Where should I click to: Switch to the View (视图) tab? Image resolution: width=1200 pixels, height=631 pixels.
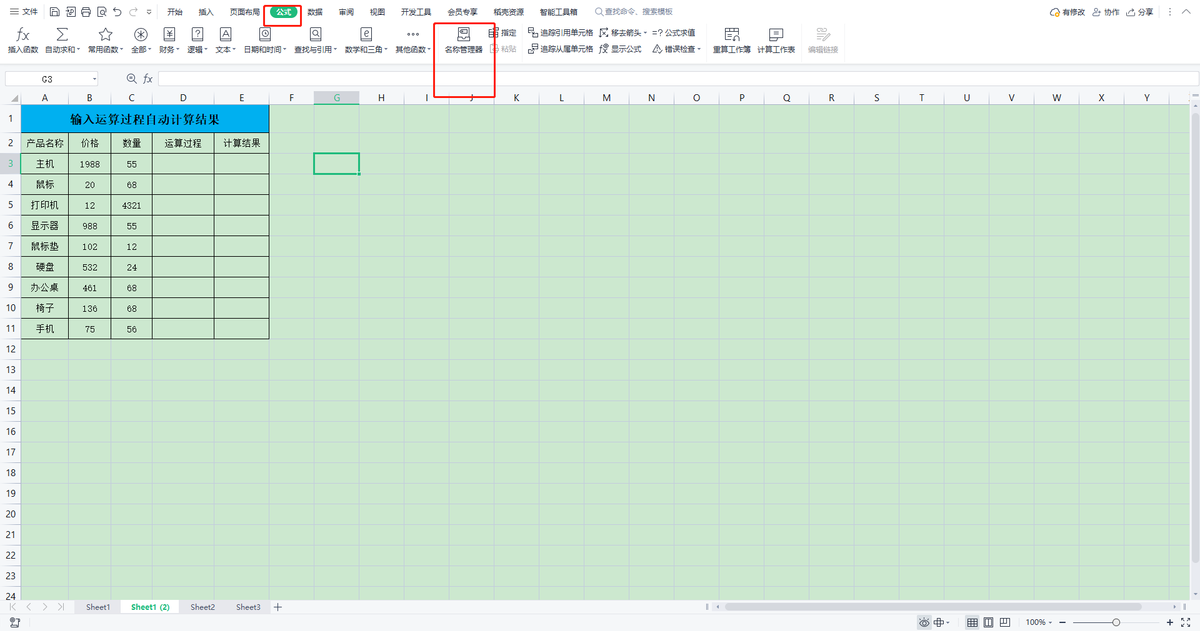(x=377, y=12)
